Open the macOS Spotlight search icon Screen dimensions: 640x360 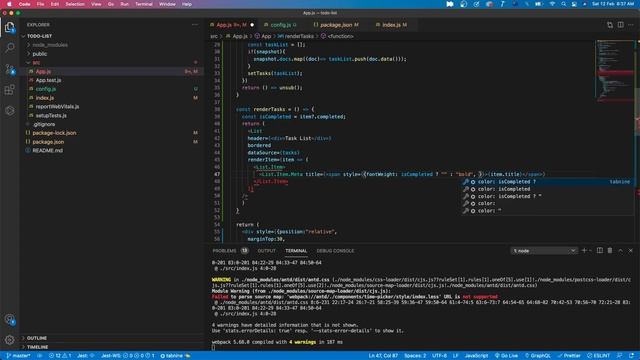[x=563, y=4]
